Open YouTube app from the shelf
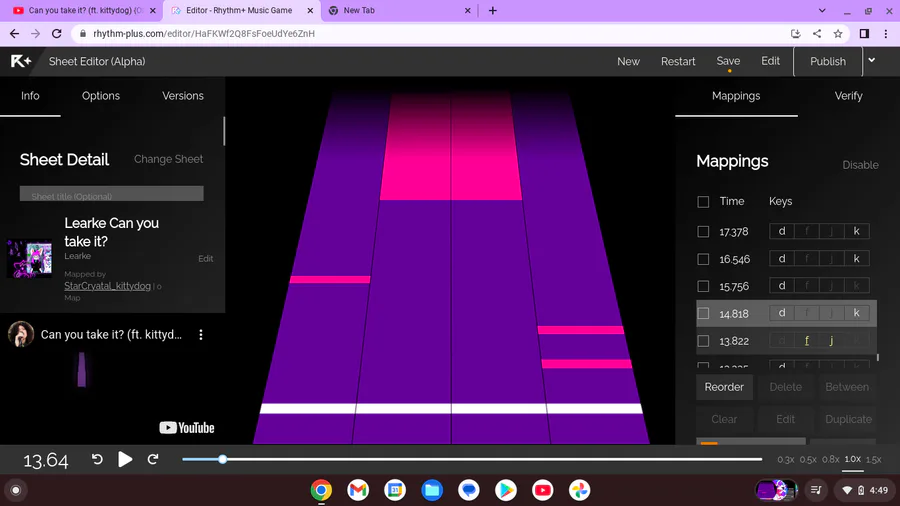The height and width of the screenshot is (506, 900). 542,490
